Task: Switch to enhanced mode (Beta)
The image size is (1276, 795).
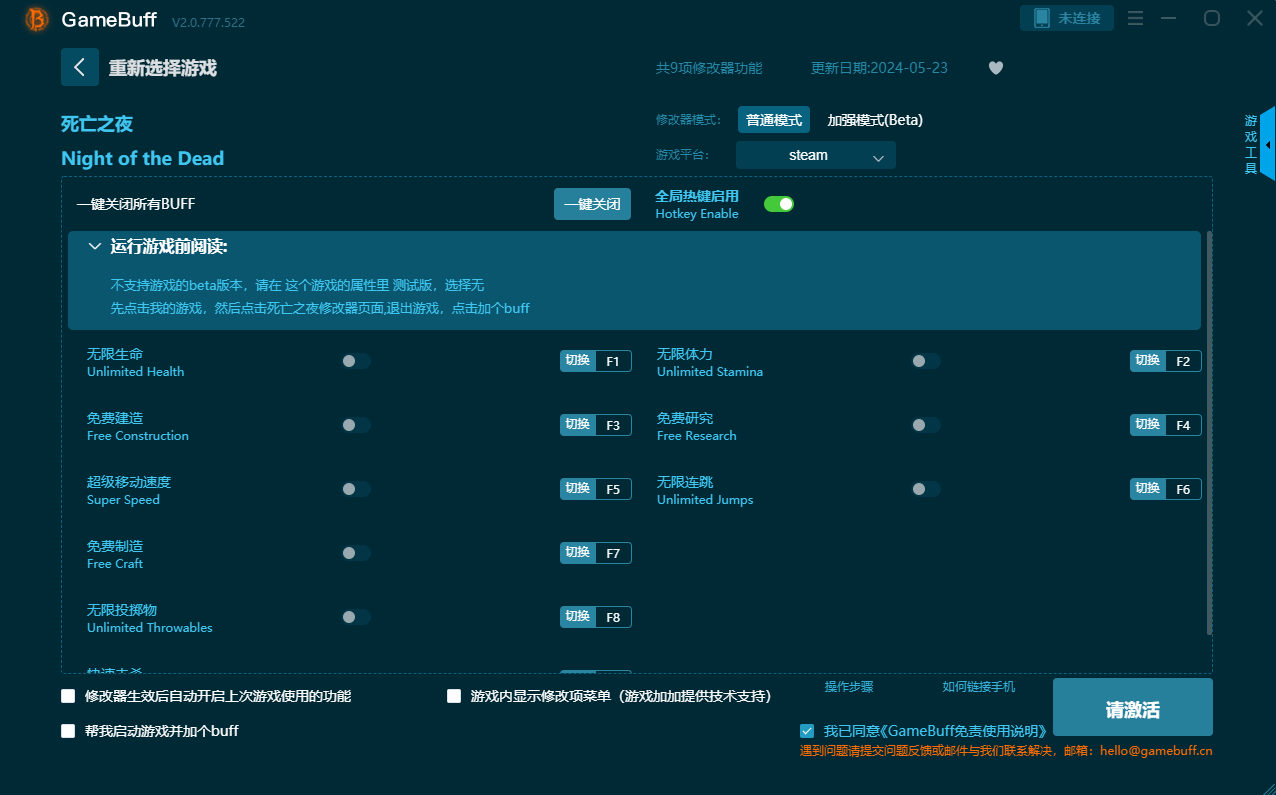Action: [874, 120]
